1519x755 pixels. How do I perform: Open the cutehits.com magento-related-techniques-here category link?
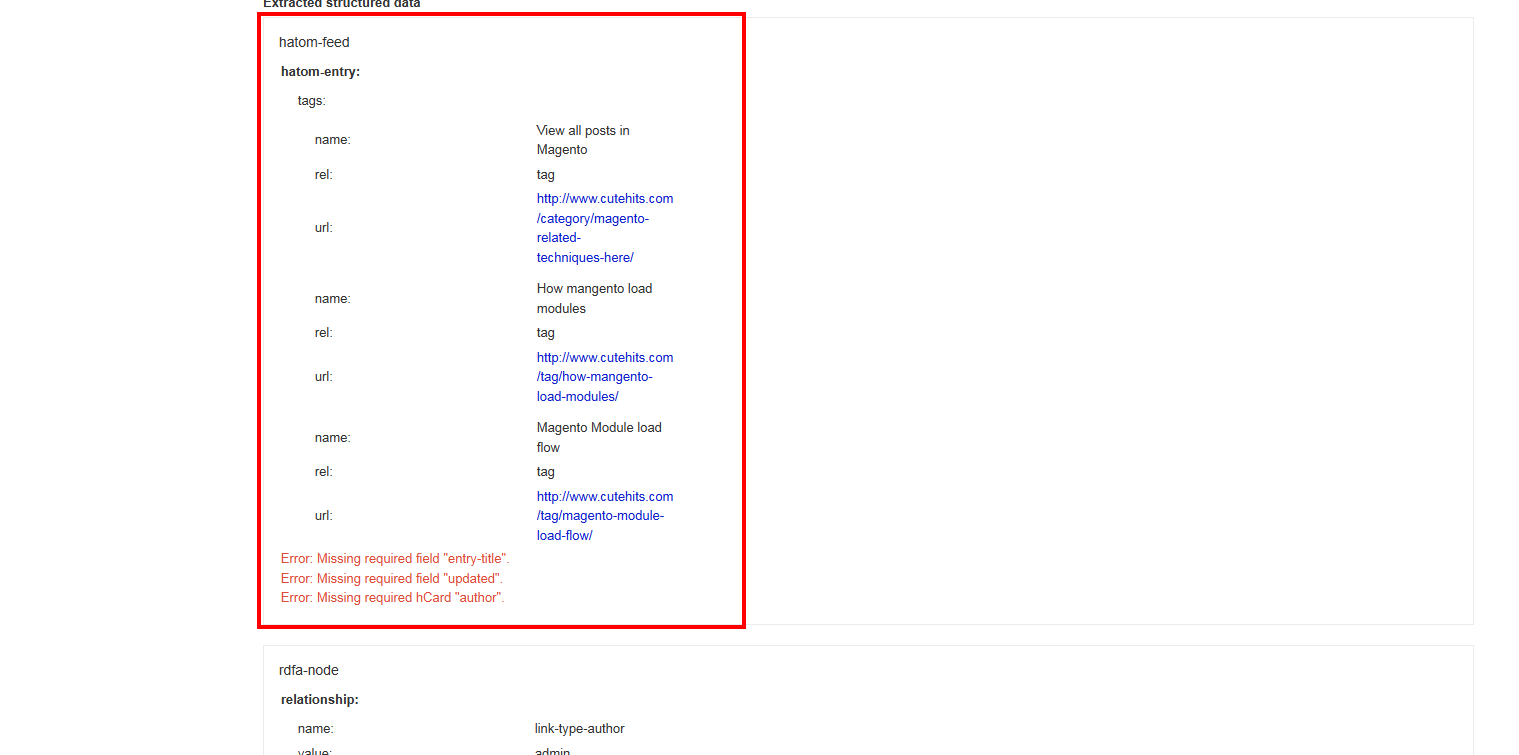pyautogui.click(x=605, y=228)
